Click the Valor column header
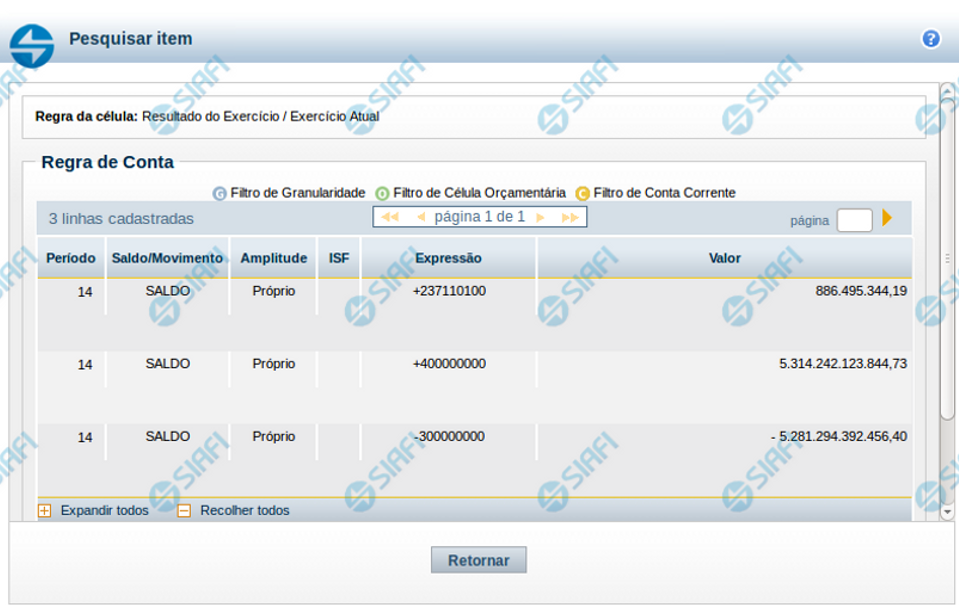 click(x=724, y=258)
